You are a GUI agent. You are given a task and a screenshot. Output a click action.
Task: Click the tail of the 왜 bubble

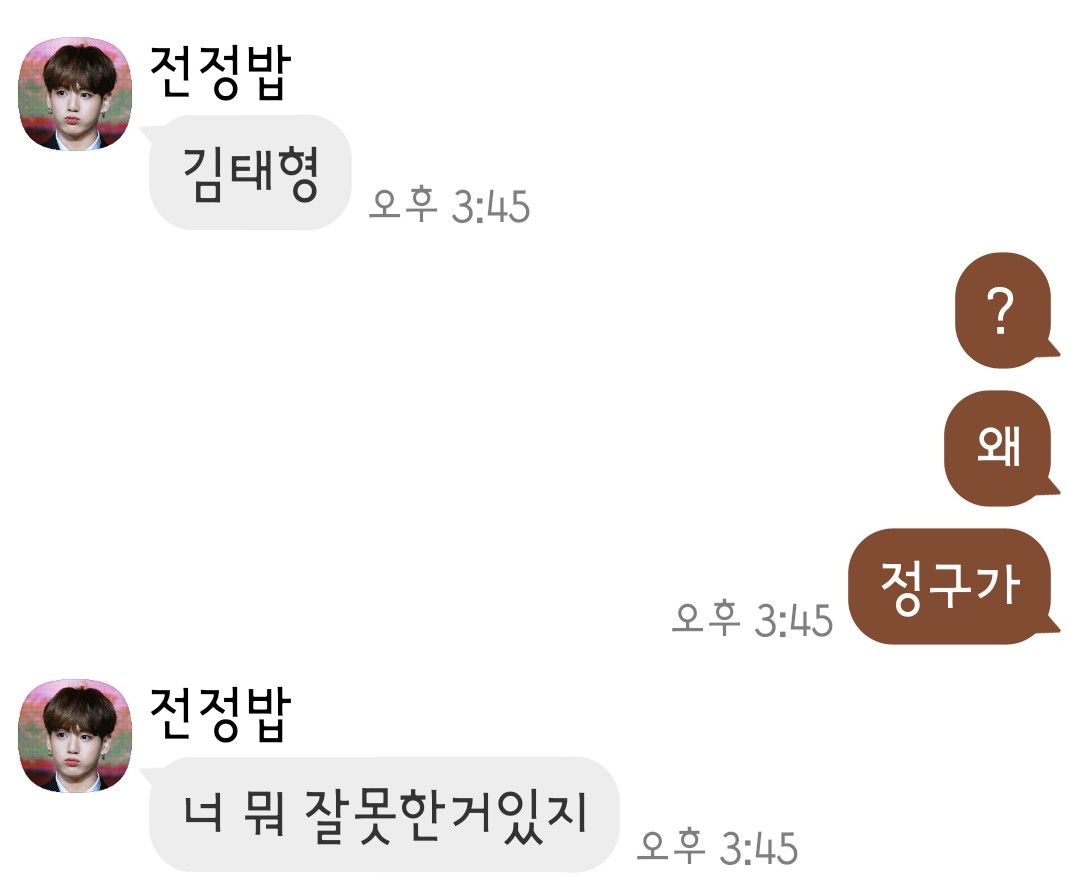pos(1053,487)
